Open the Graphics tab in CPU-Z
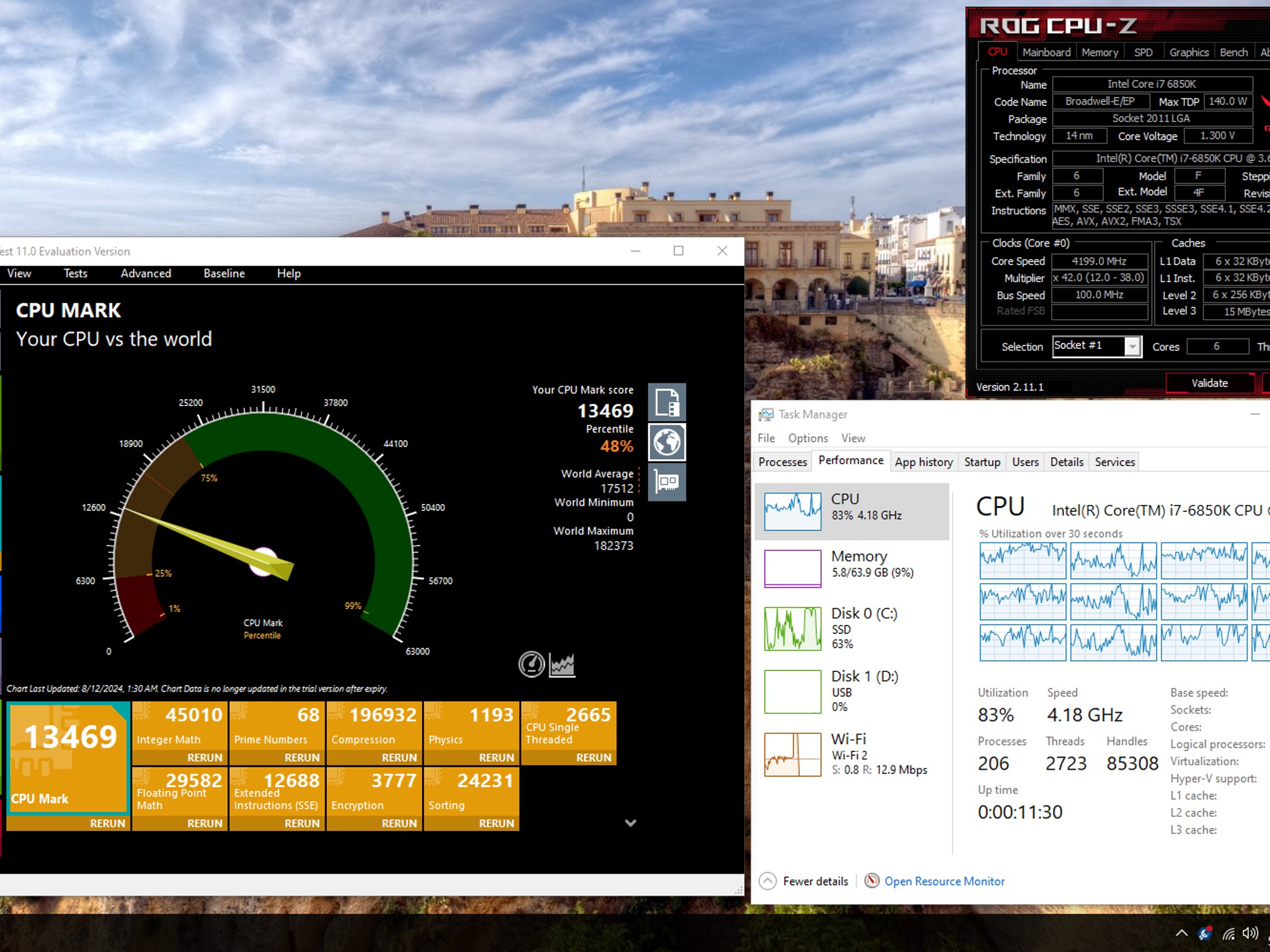The image size is (1270, 952). click(x=1189, y=52)
